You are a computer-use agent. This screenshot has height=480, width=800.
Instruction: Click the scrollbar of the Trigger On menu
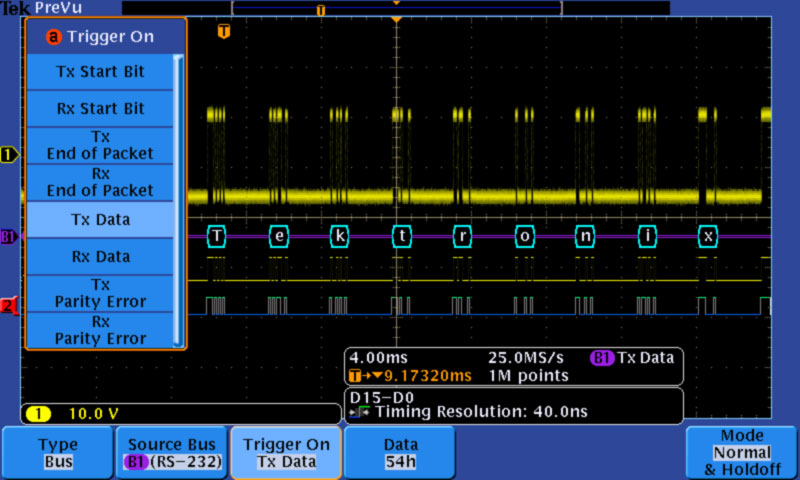tap(178, 200)
